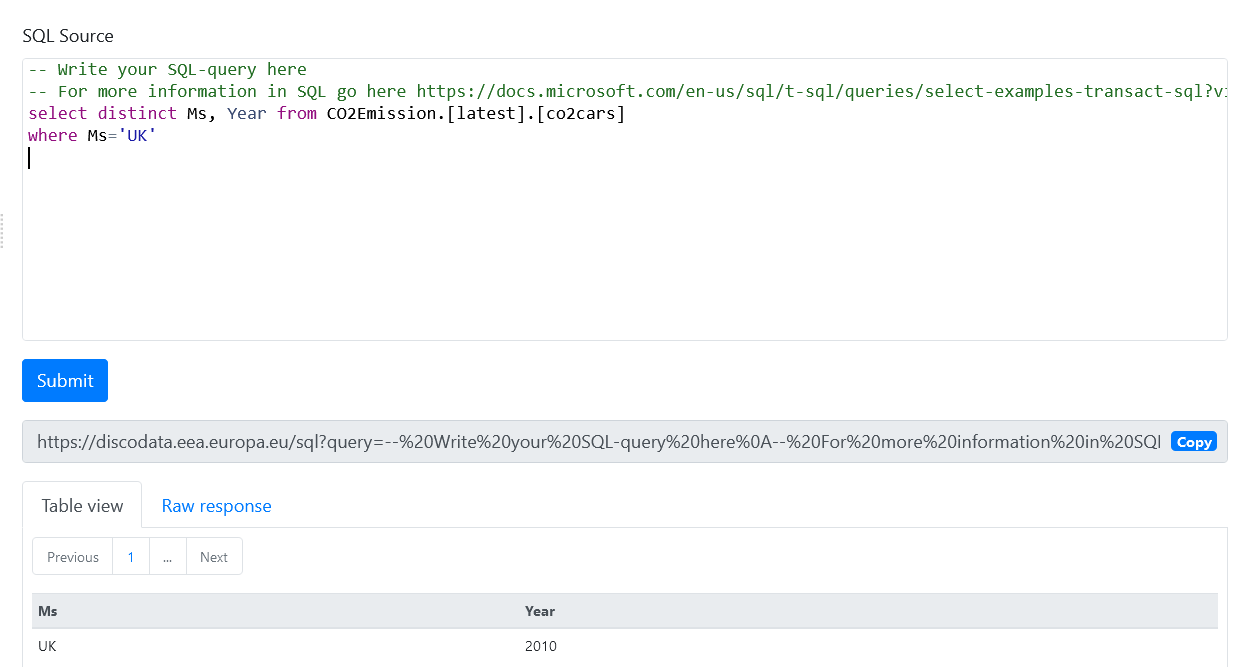Click the ellipsis pagination item
This screenshot has width=1235, height=667.
pos(168,557)
